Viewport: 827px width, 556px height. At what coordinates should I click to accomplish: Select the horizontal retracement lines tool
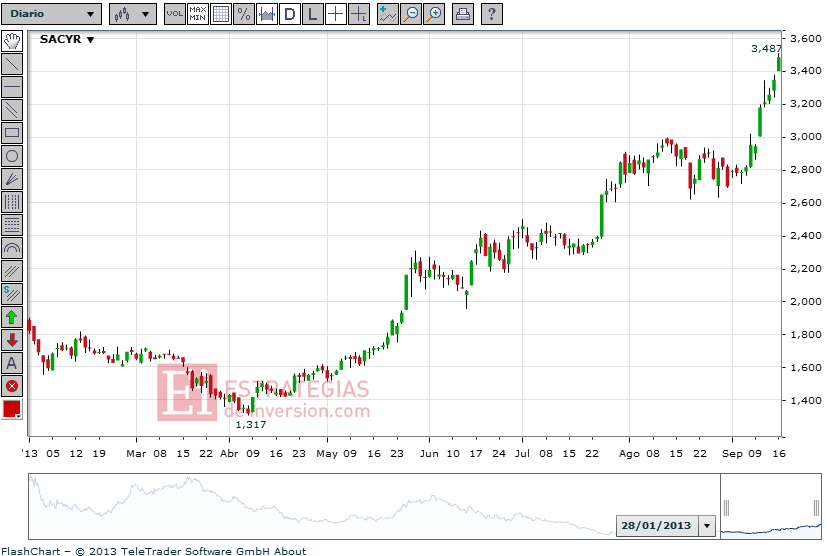click(12, 225)
